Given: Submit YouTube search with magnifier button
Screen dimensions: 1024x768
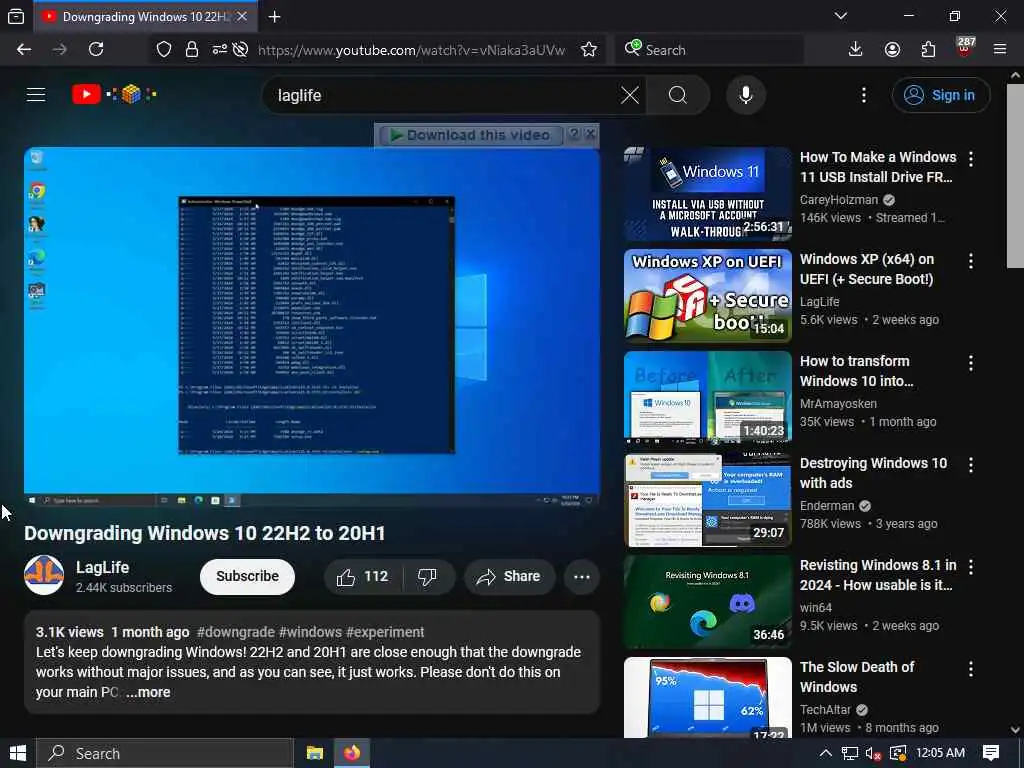Looking at the screenshot, I should (x=678, y=95).
